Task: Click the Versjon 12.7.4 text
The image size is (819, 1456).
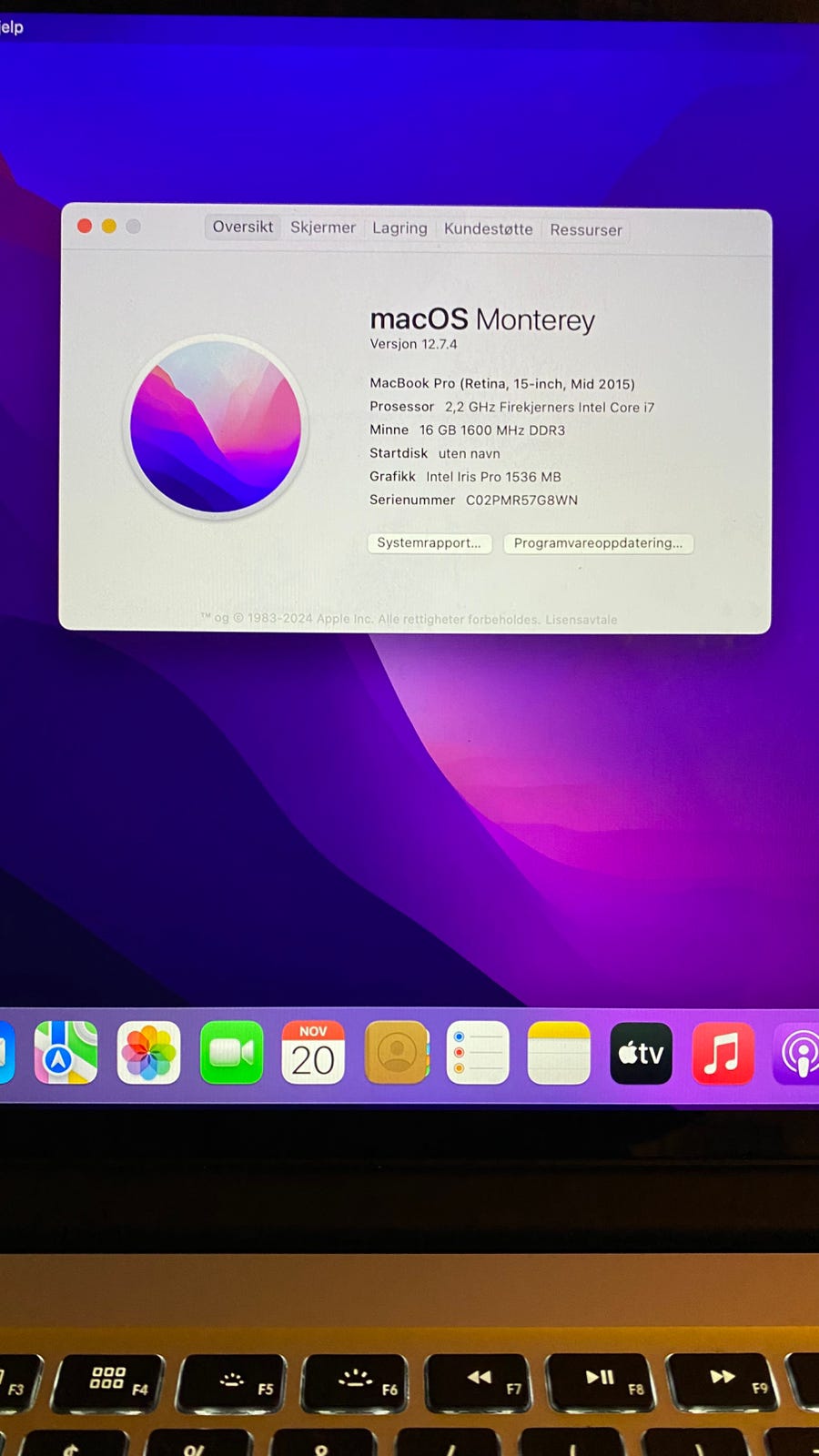Action: pyautogui.click(x=413, y=344)
